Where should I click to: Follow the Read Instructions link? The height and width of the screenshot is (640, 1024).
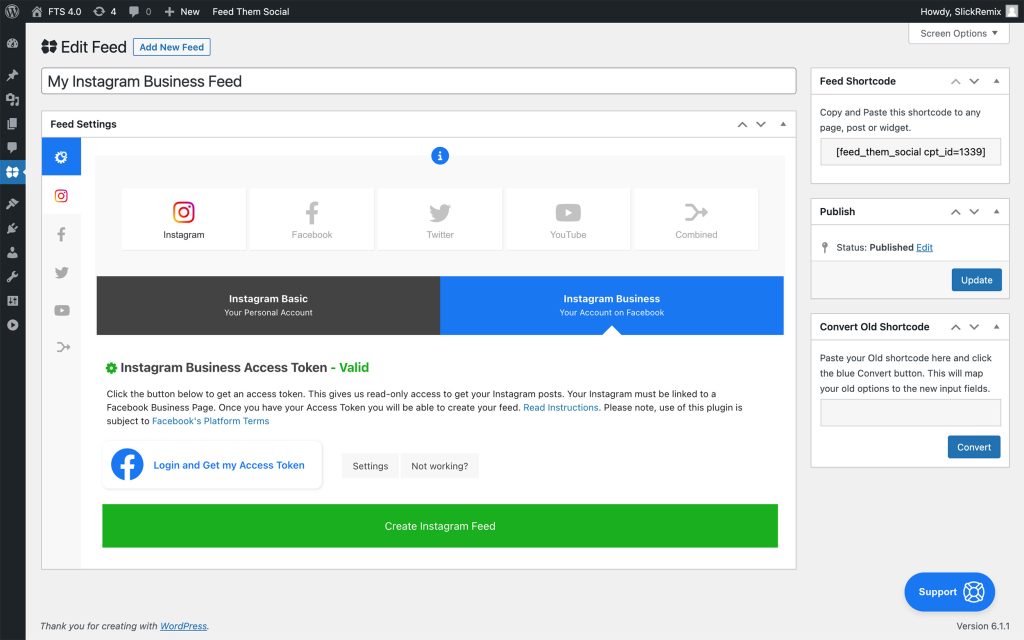click(561, 408)
